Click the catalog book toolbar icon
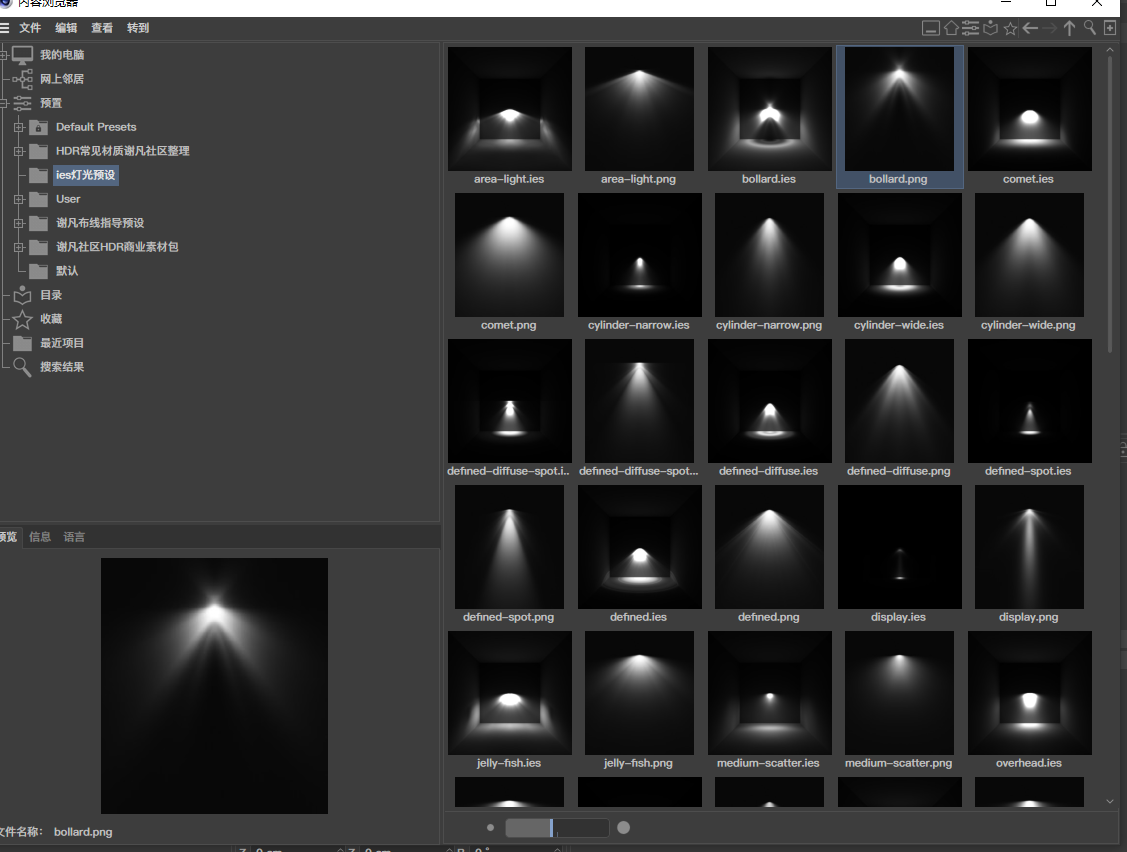The height and width of the screenshot is (852, 1127). click(x=990, y=28)
